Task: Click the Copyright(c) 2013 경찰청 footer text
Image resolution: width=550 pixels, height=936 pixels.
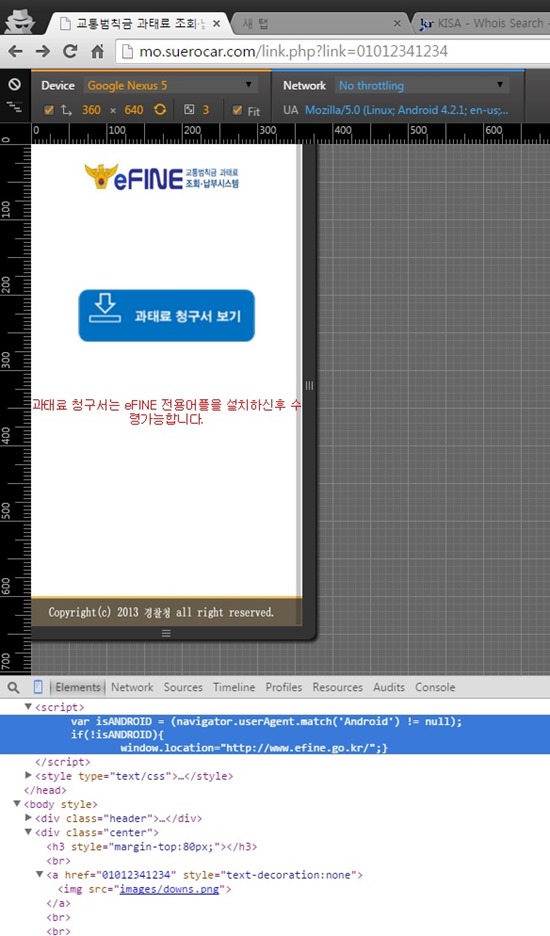Action: [x=161, y=612]
